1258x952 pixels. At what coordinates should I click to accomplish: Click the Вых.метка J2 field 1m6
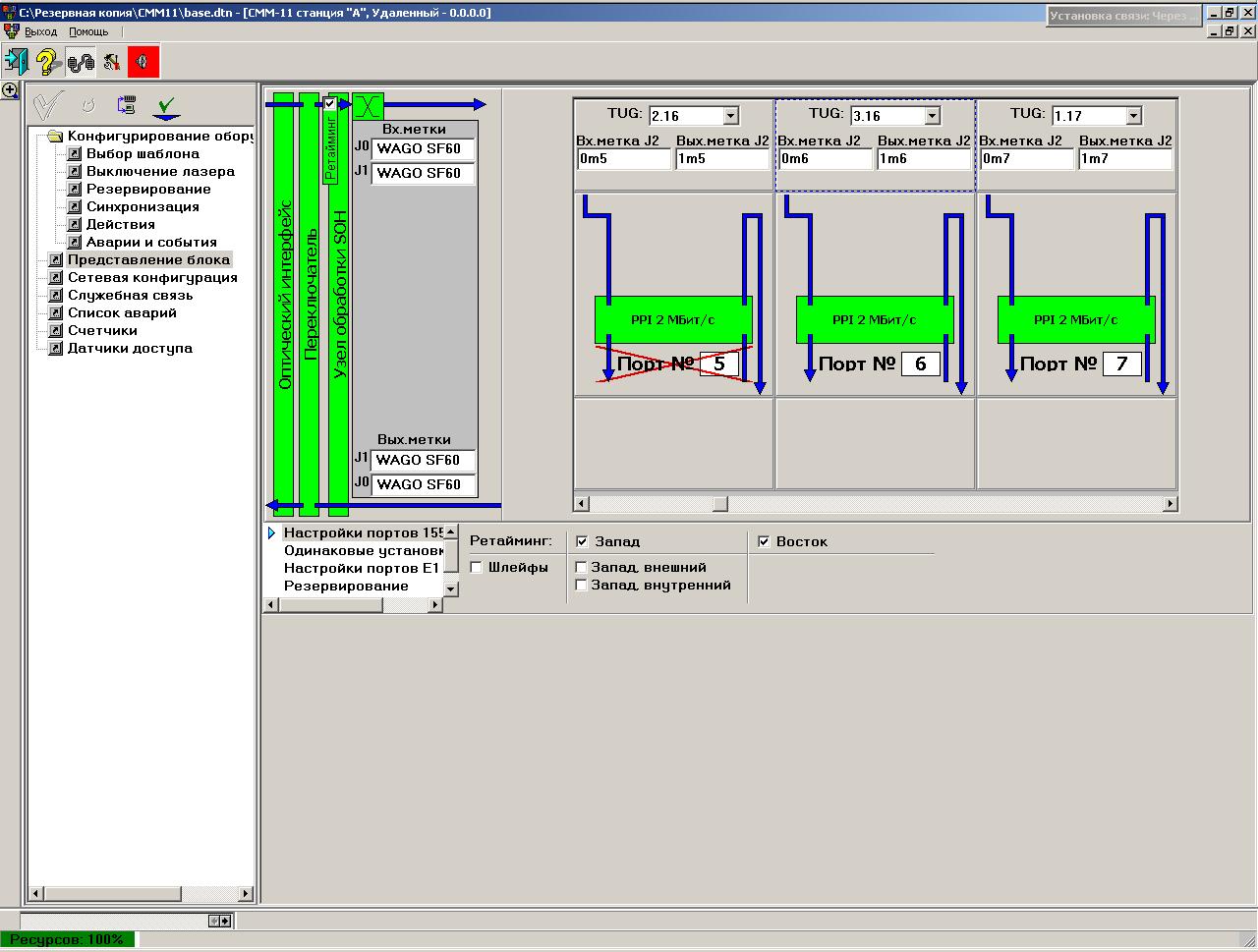924,159
